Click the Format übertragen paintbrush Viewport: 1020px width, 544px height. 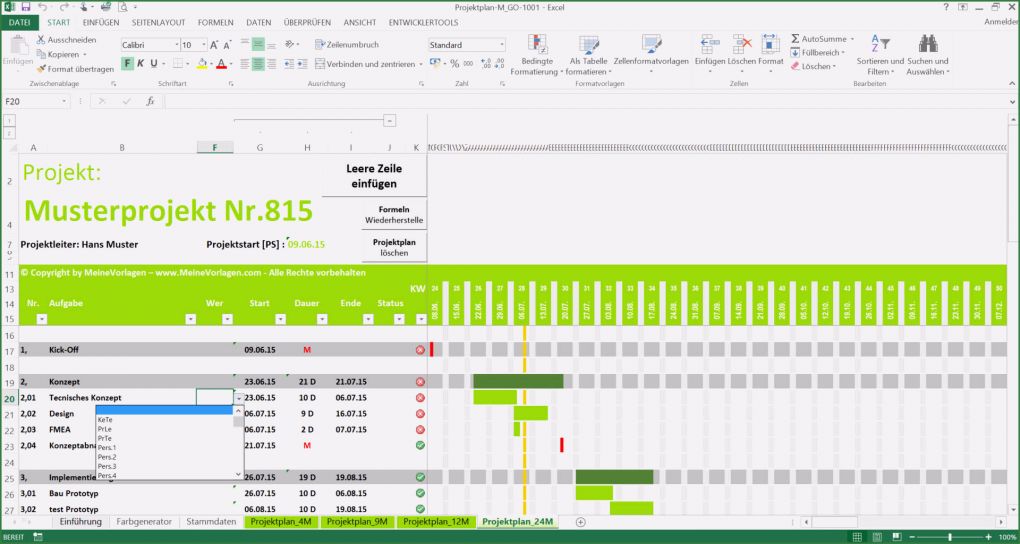[x=41, y=69]
